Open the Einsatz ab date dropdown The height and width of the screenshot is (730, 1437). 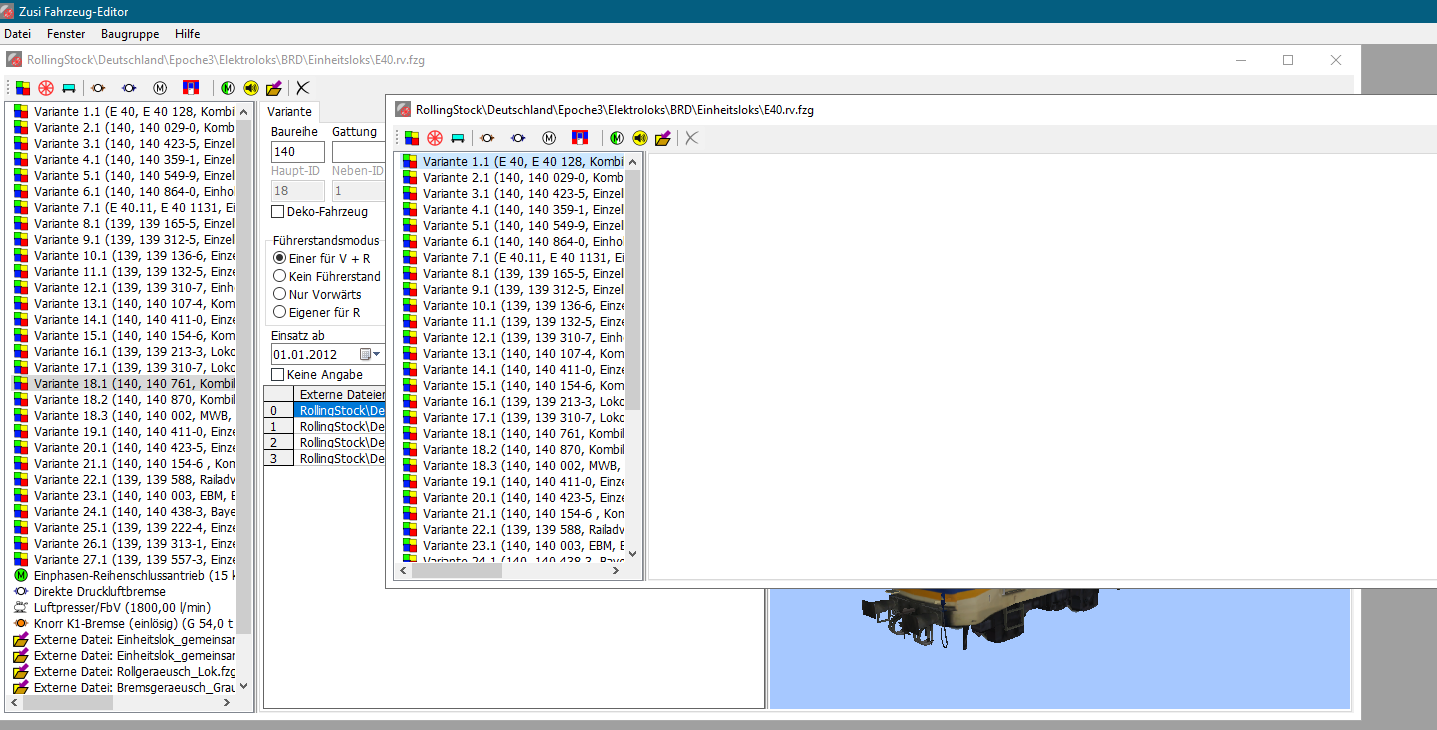click(377, 355)
